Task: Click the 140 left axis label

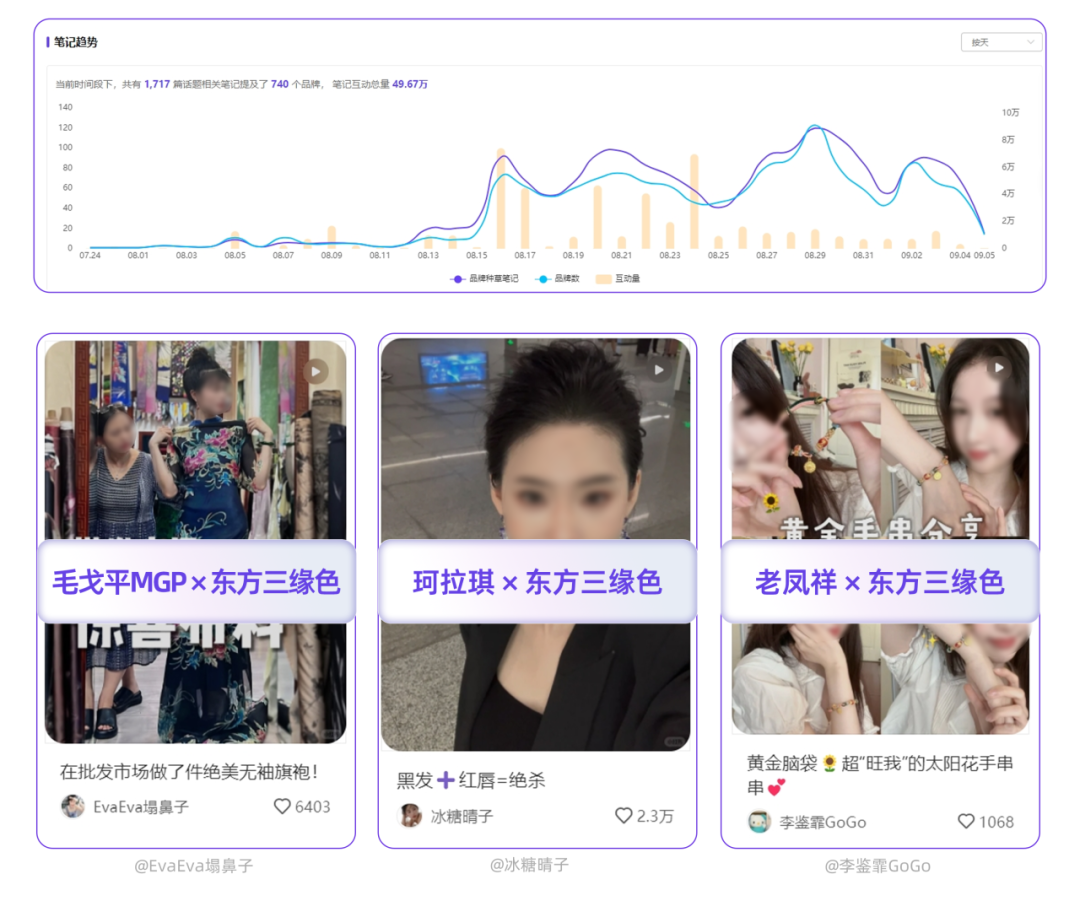Action: coord(65,107)
